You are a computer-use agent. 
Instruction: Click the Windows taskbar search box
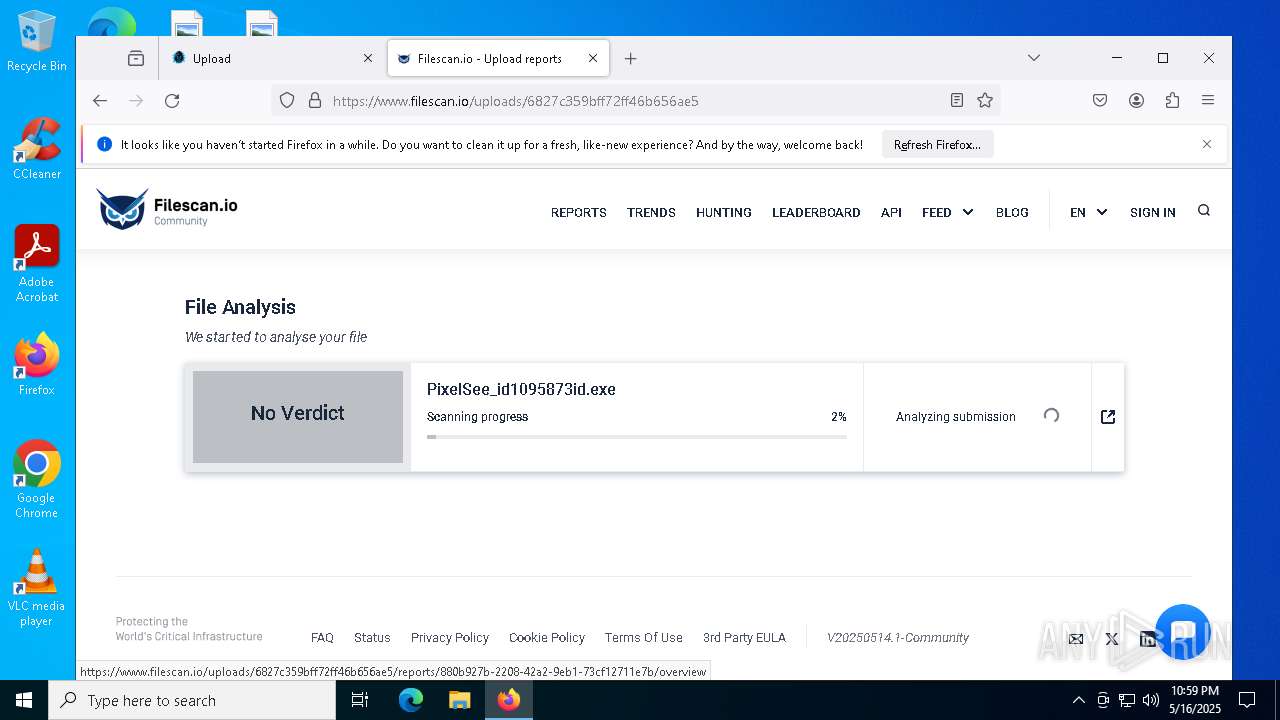tap(192, 700)
